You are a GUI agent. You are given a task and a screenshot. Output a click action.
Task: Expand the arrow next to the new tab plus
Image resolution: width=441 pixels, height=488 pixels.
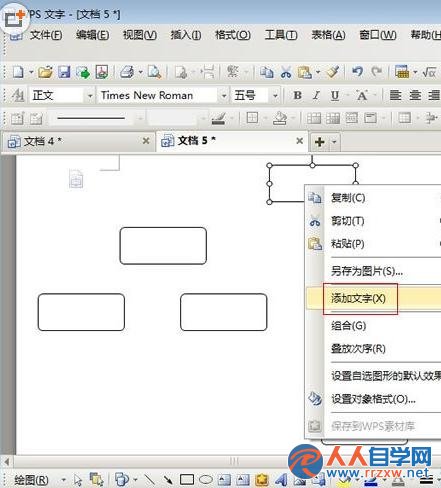coord(334,142)
